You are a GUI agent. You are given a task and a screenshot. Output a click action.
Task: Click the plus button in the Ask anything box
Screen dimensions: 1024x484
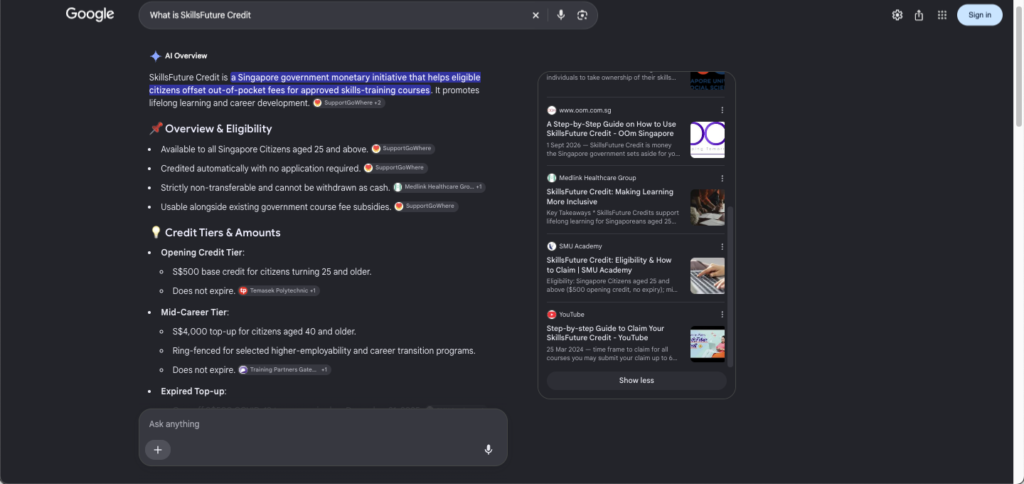coord(157,449)
